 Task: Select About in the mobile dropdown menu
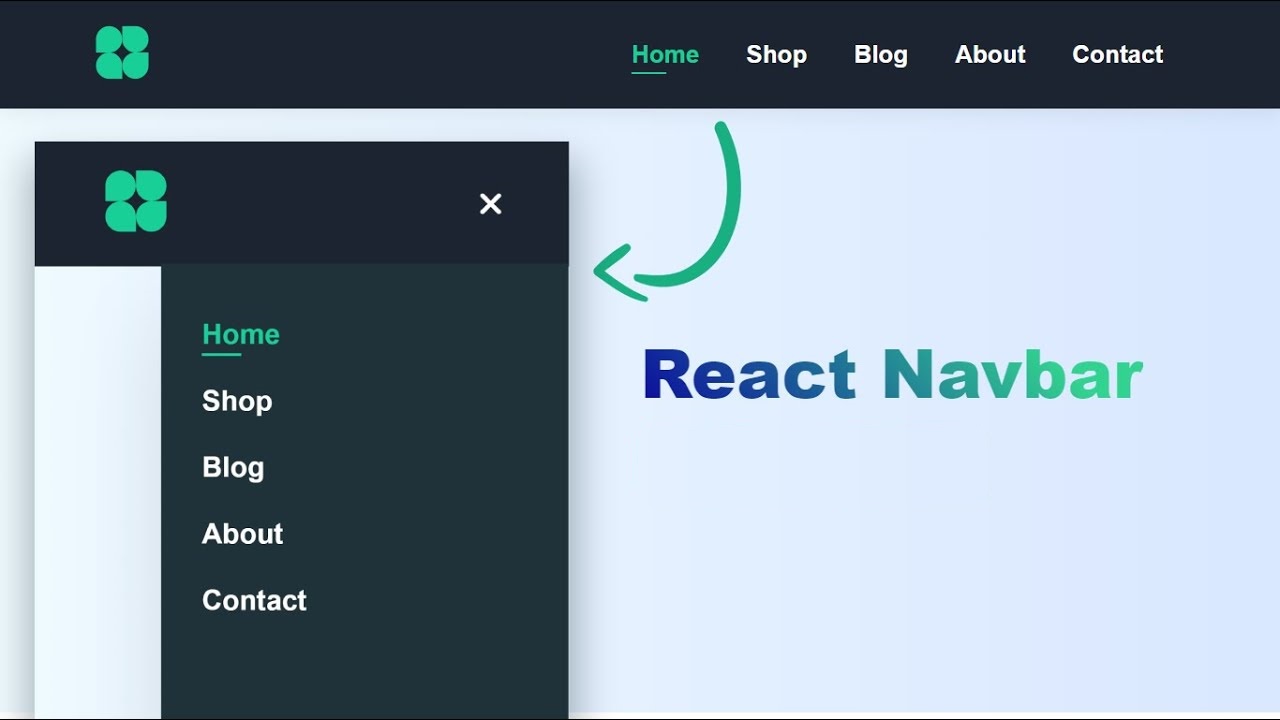[x=243, y=534]
